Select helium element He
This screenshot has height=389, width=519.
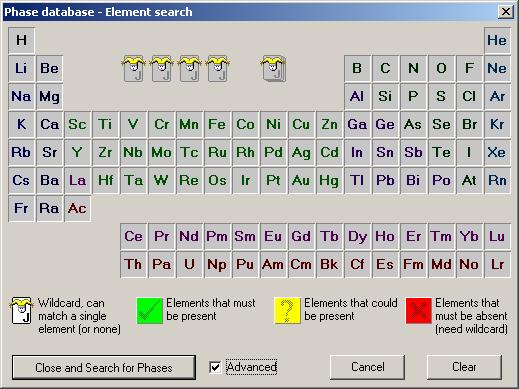(x=497, y=40)
